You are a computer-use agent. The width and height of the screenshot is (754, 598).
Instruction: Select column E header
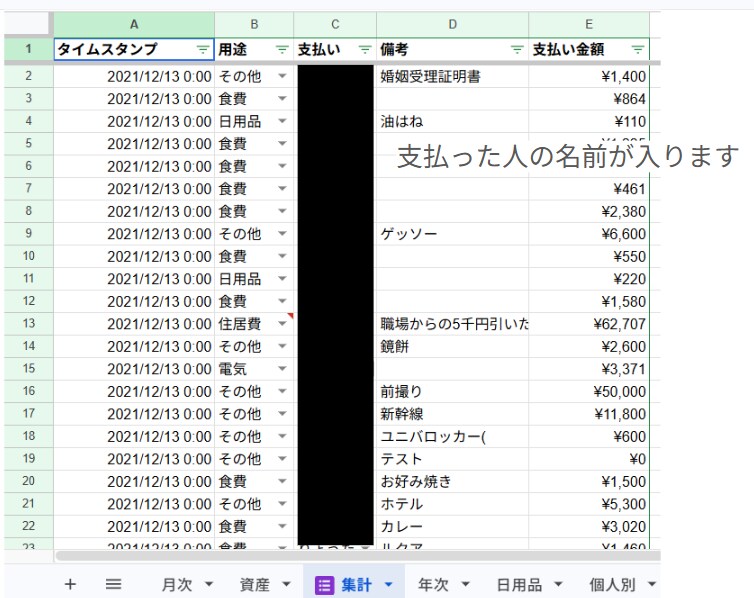(589, 24)
